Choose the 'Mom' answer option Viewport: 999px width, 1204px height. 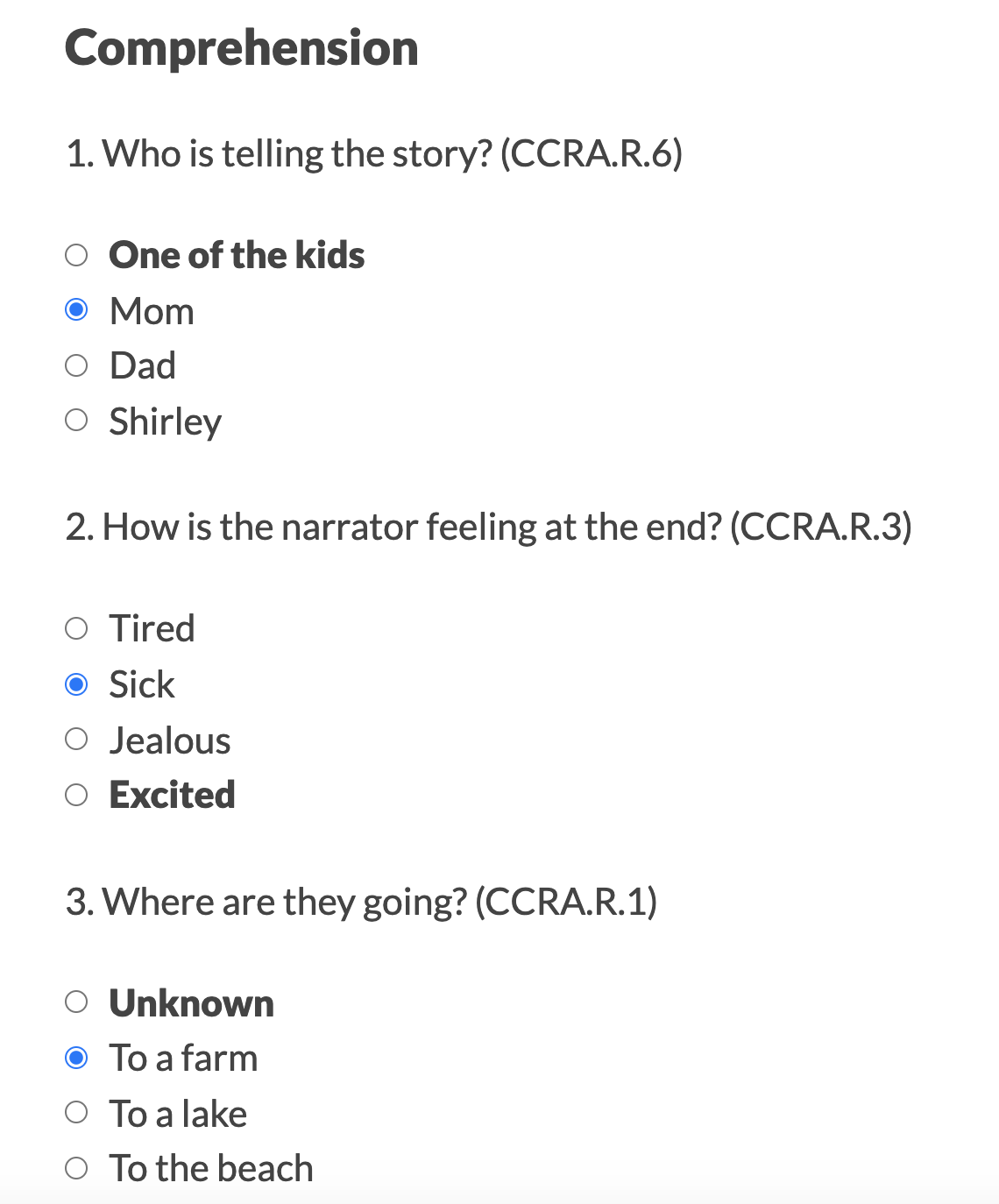pyautogui.click(x=77, y=310)
